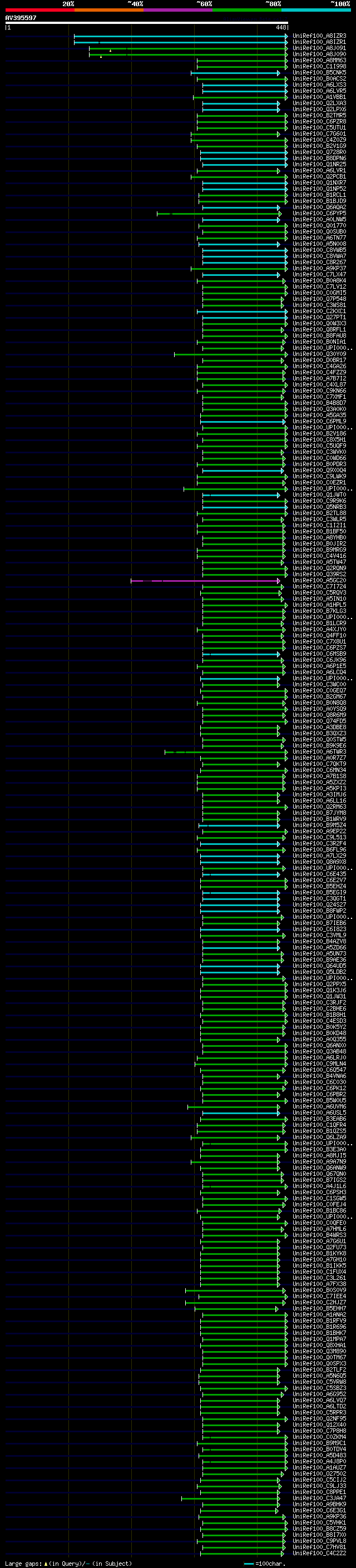Click the green ~80% identity legend segment

click(247, 10)
